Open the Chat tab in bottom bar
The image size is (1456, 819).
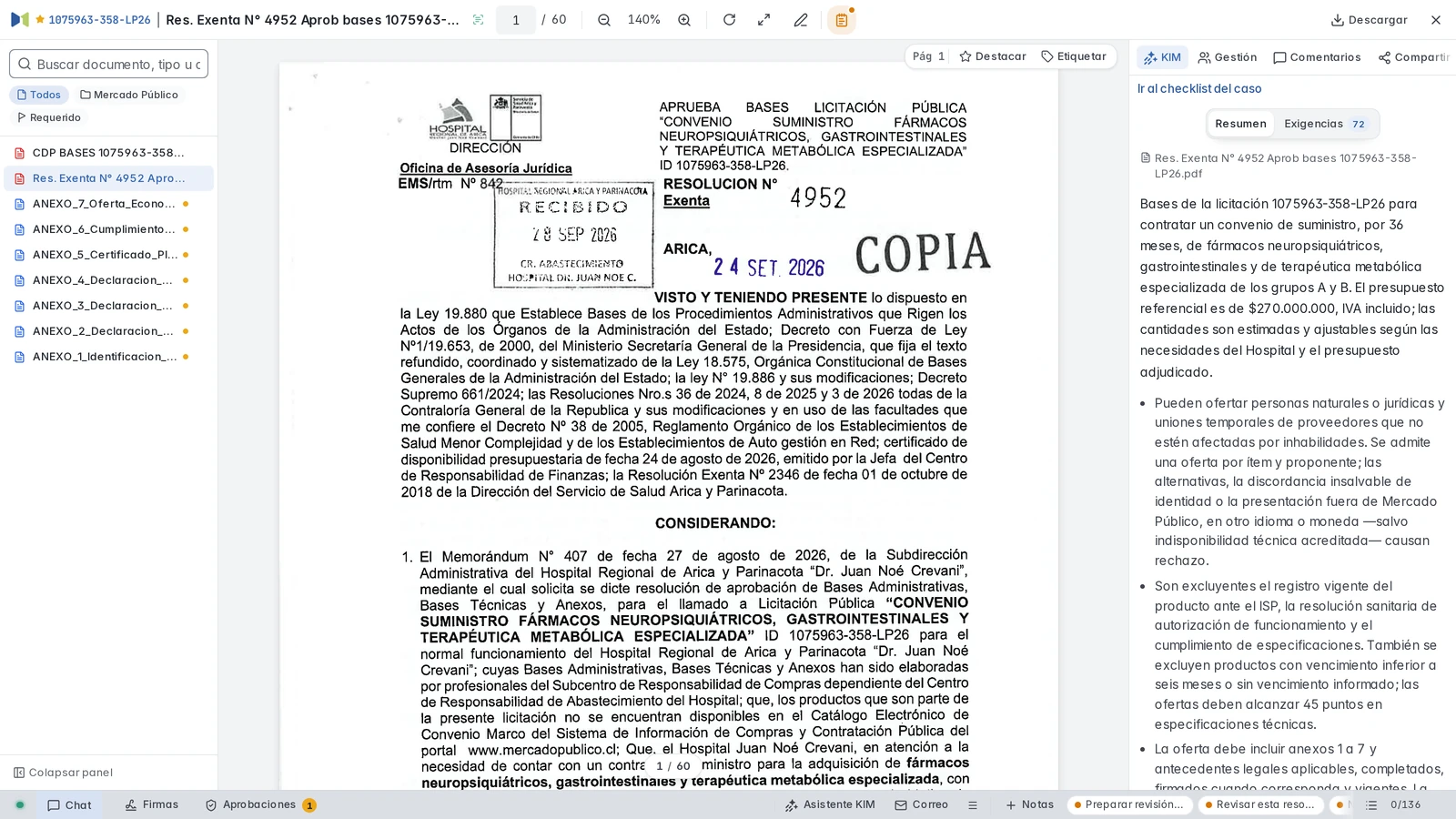[70, 805]
